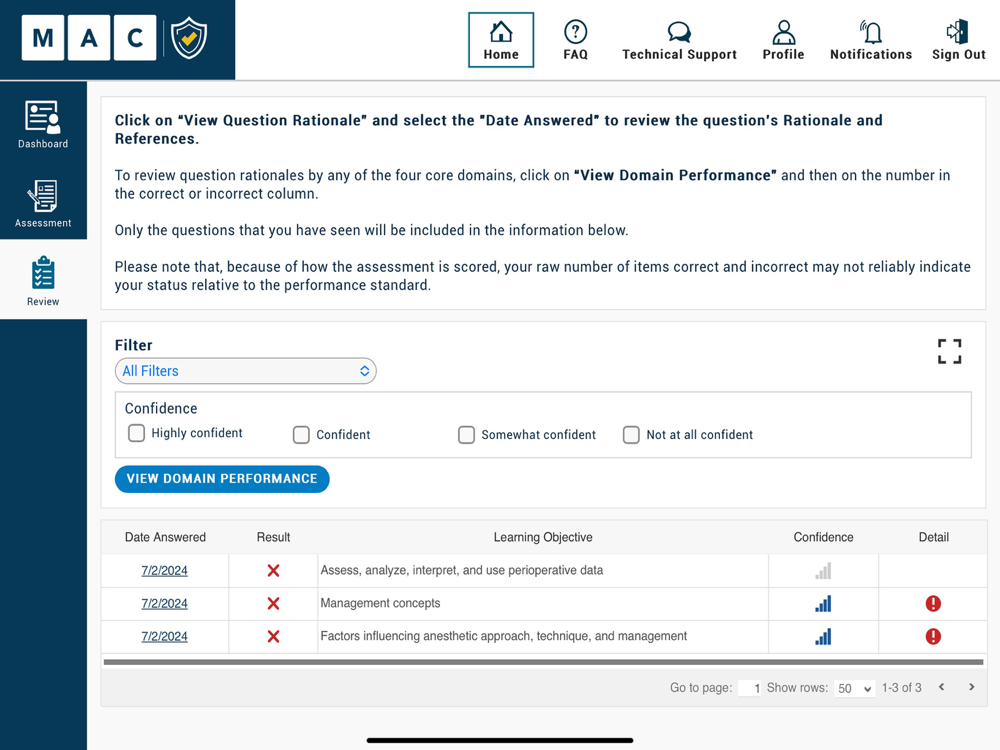This screenshot has height=750, width=1000.
Task: Open the FAQ page
Action: (575, 40)
